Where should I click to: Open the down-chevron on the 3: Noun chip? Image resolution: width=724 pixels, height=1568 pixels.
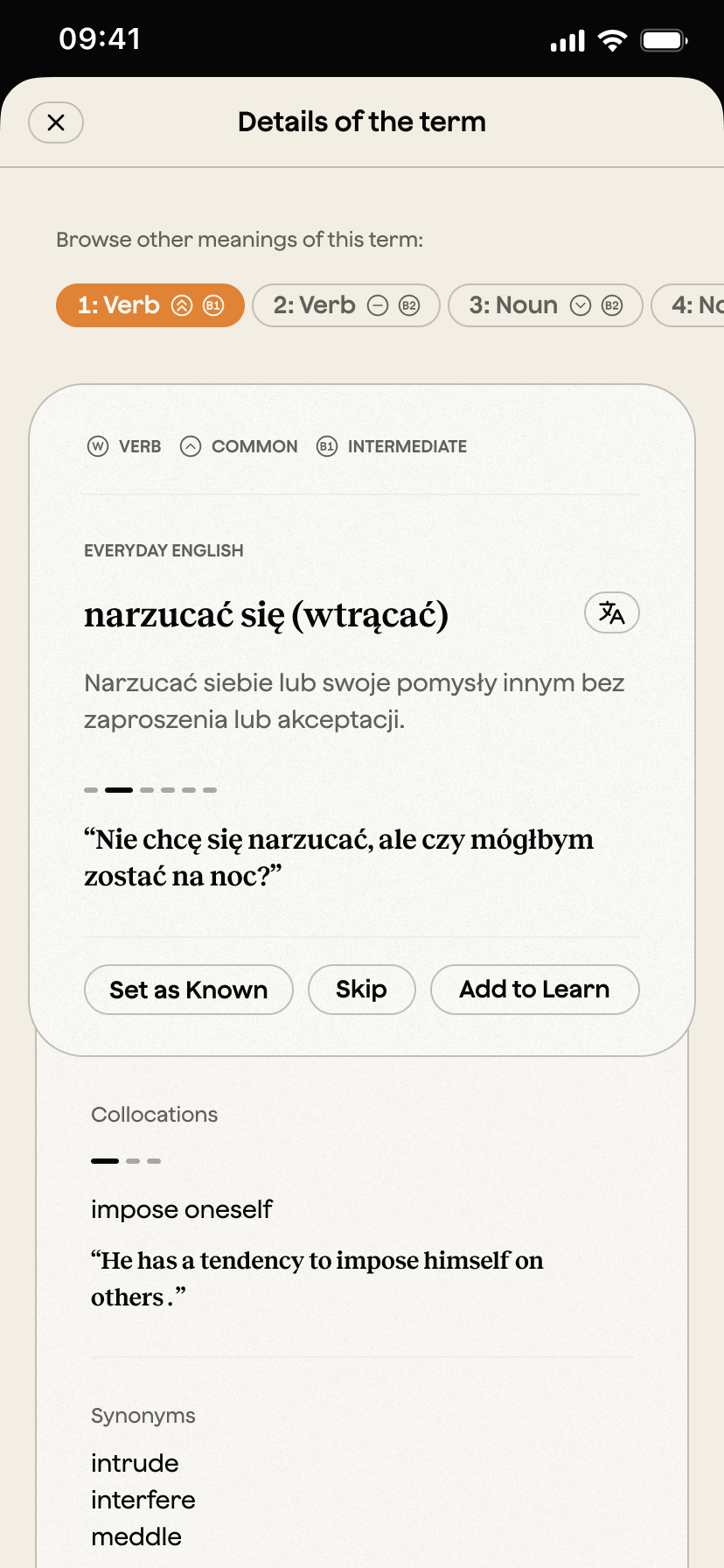(580, 305)
